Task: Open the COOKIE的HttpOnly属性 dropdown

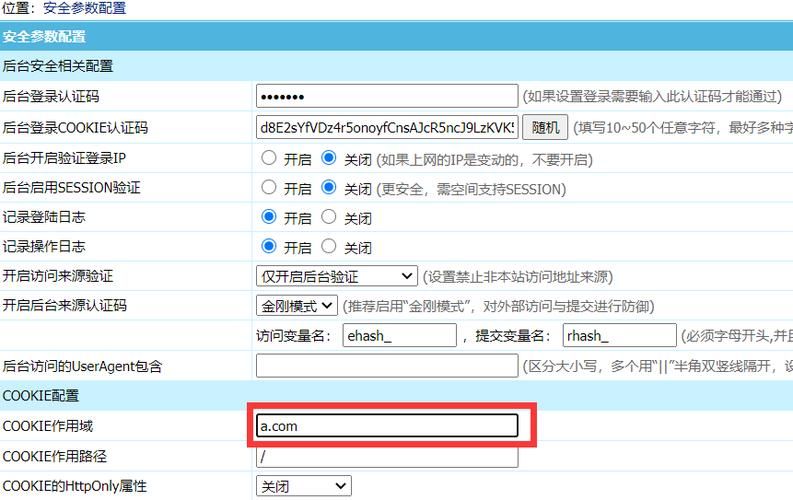Action: [x=303, y=486]
